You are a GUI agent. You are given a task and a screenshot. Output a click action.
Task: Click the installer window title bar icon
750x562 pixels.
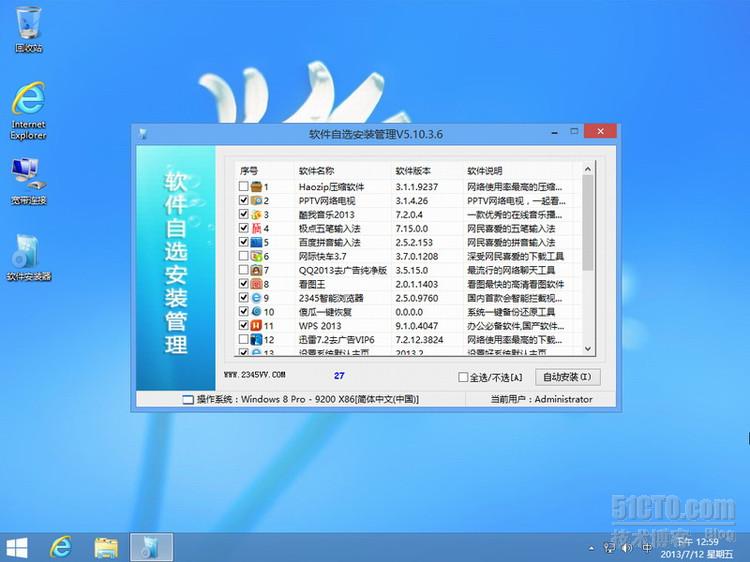click(143, 133)
